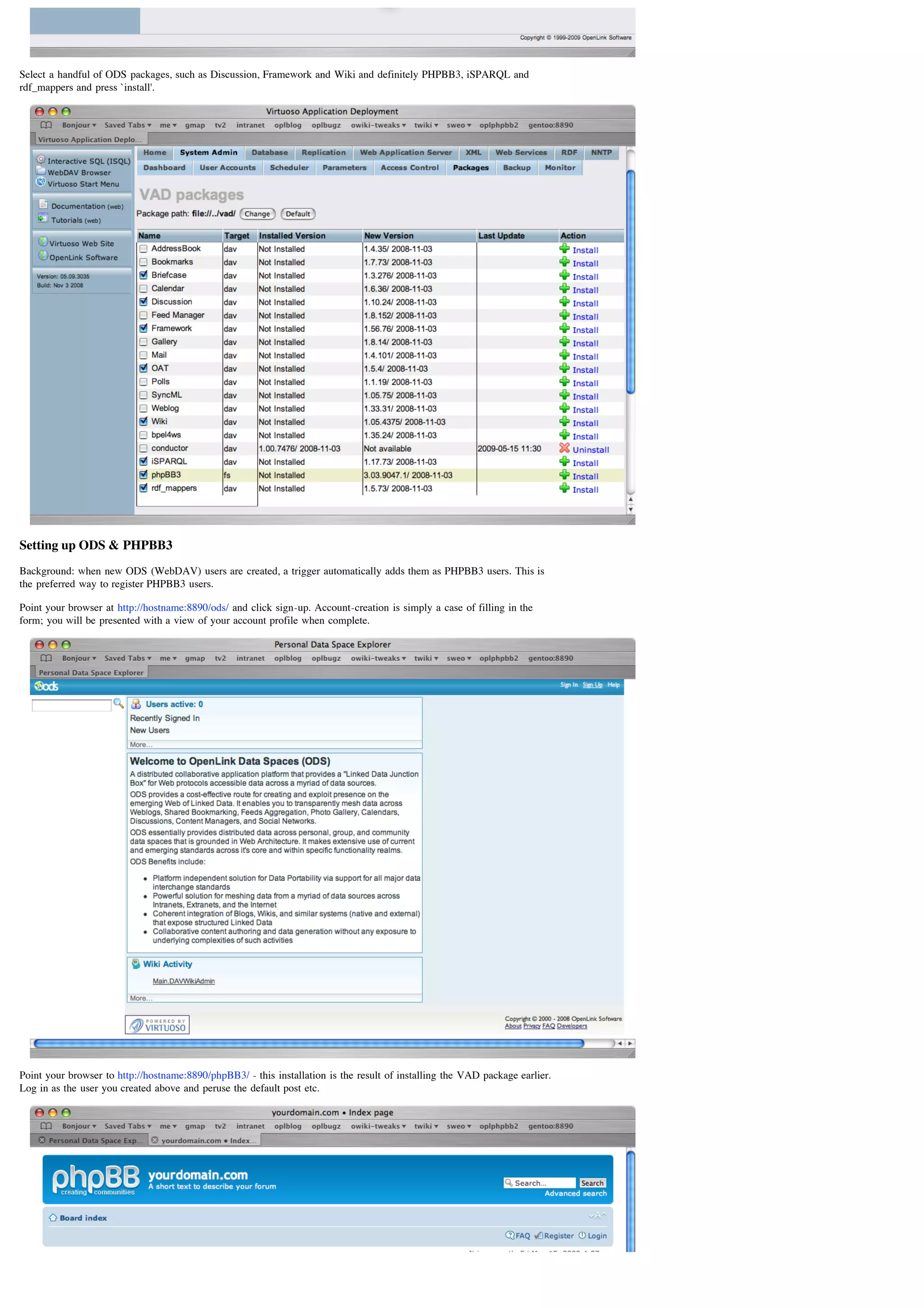
Task: Click the phpBB logo
Action: 96,1179
